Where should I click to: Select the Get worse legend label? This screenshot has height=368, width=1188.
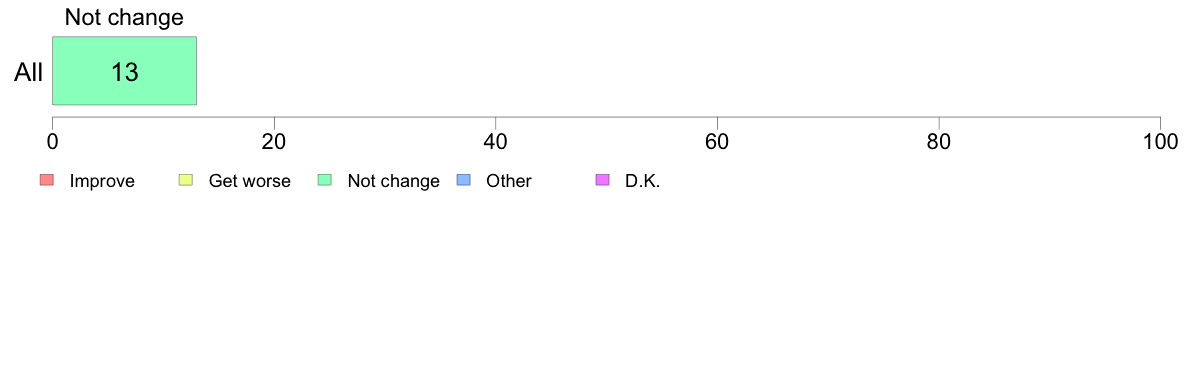(249, 181)
